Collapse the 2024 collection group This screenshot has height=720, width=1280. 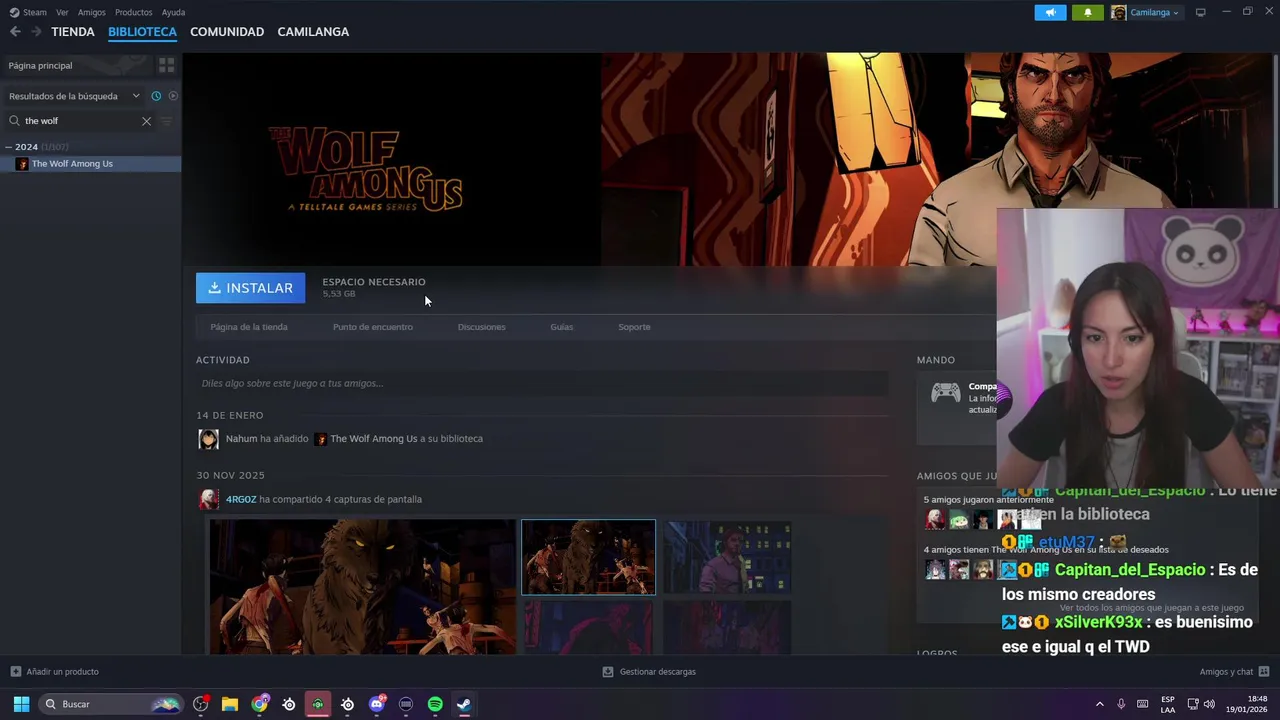click(x=8, y=147)
